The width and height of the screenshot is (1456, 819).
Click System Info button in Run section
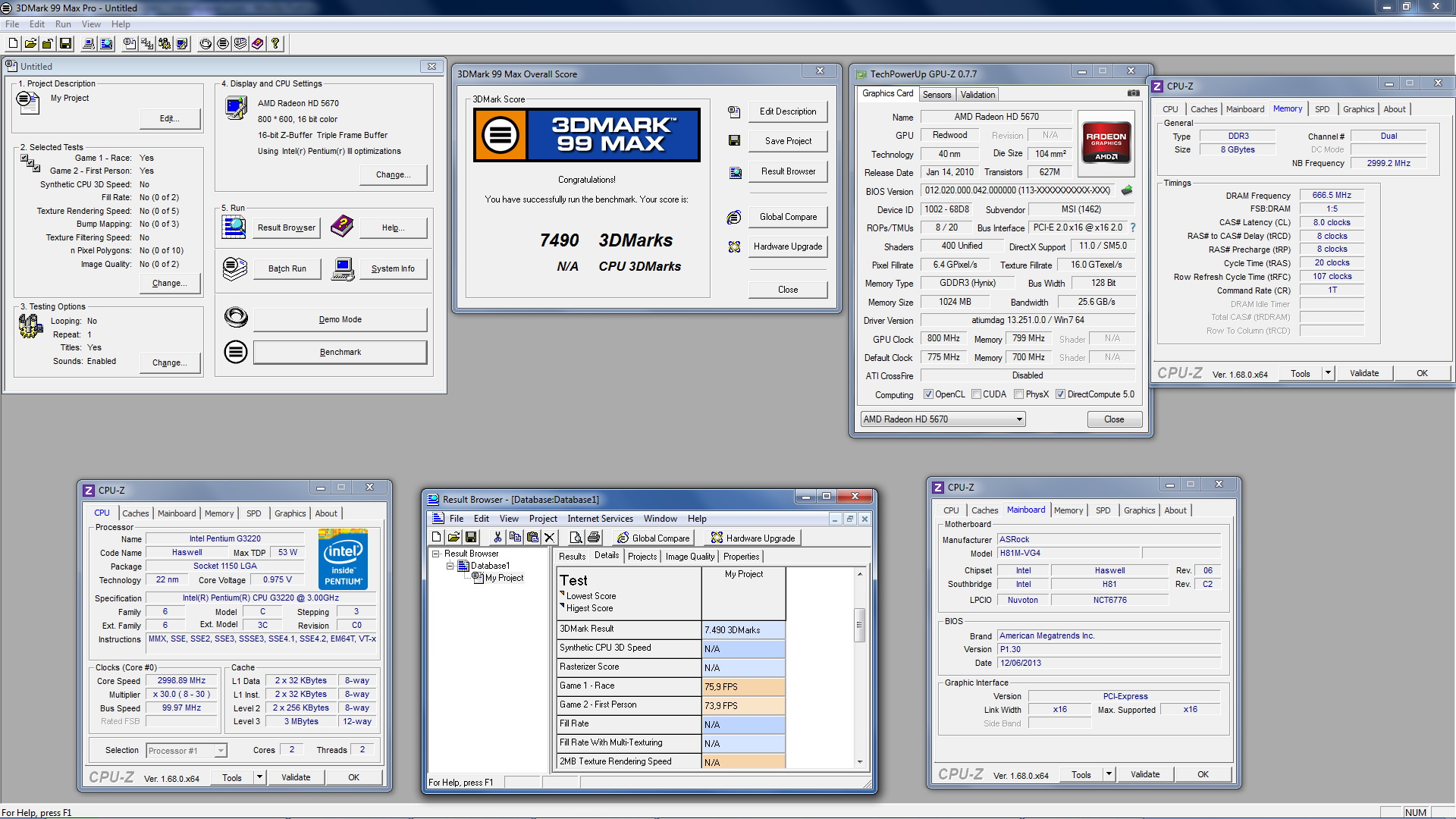click(392, 268)
